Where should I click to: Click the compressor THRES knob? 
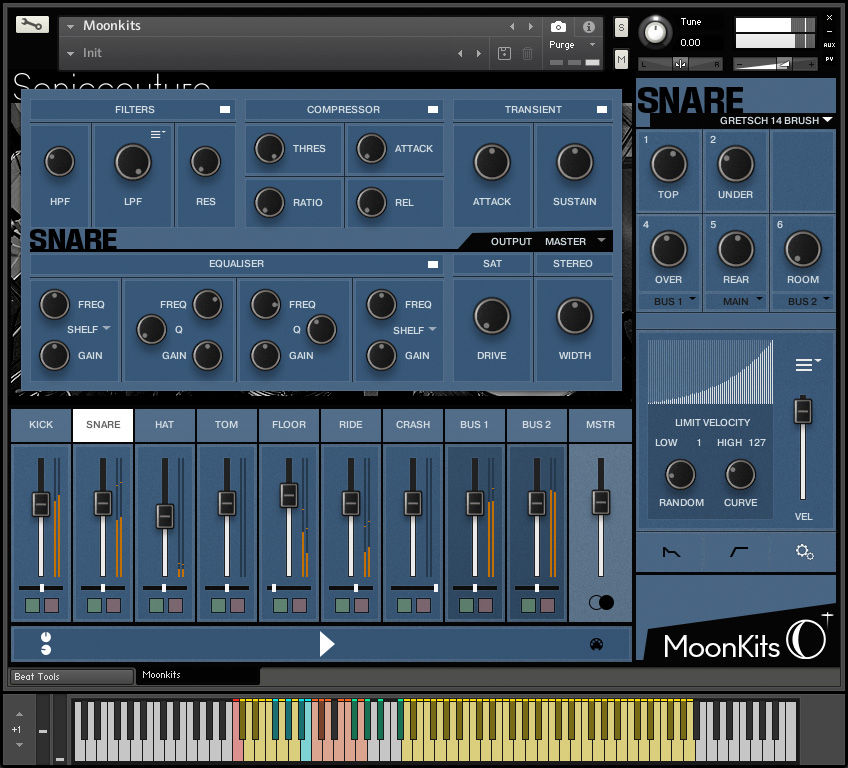269,148
